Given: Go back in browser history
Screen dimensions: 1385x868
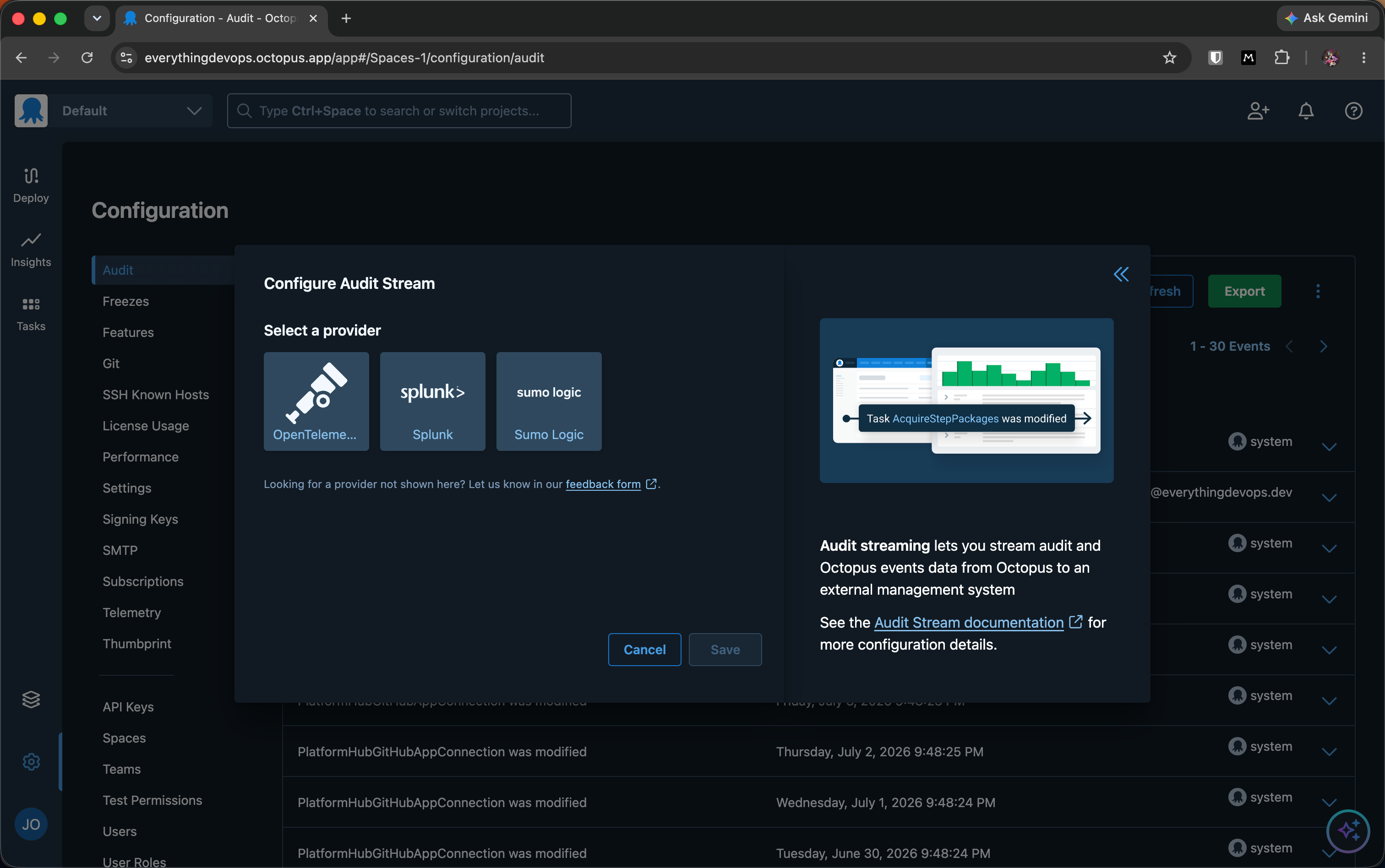Looking at the screenshot, I should point(21,57).
